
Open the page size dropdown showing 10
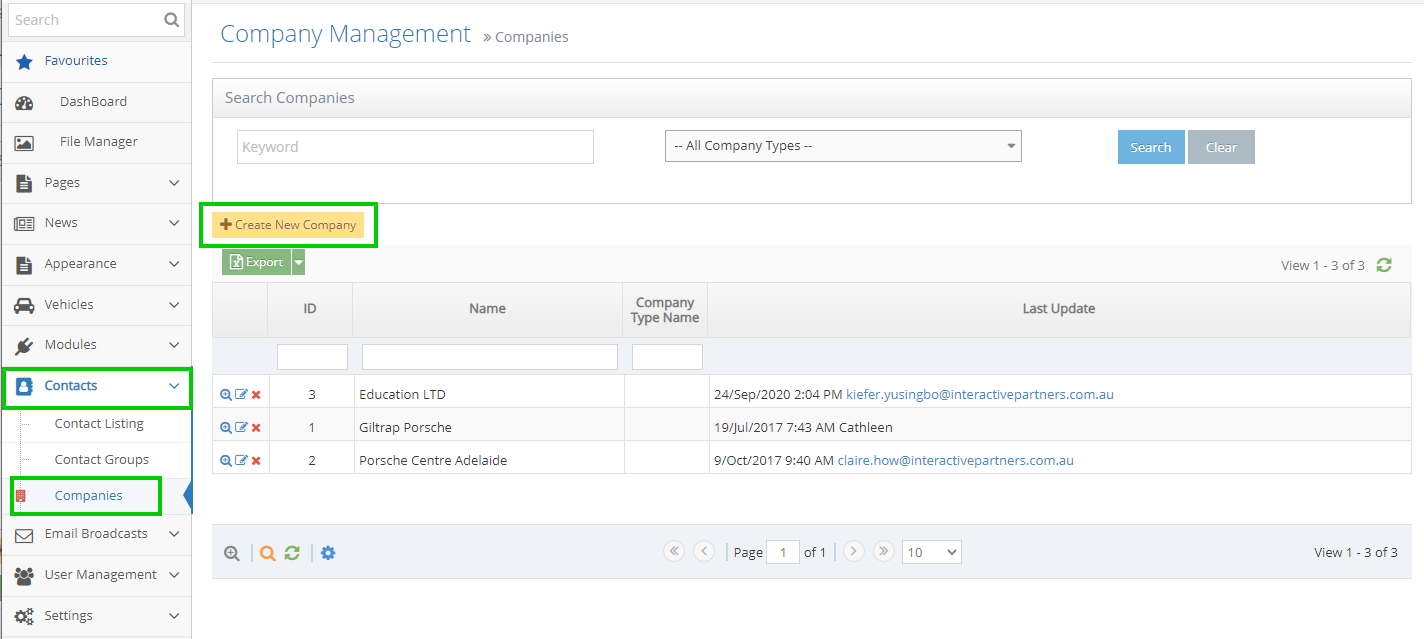click(x=930, y=551)
